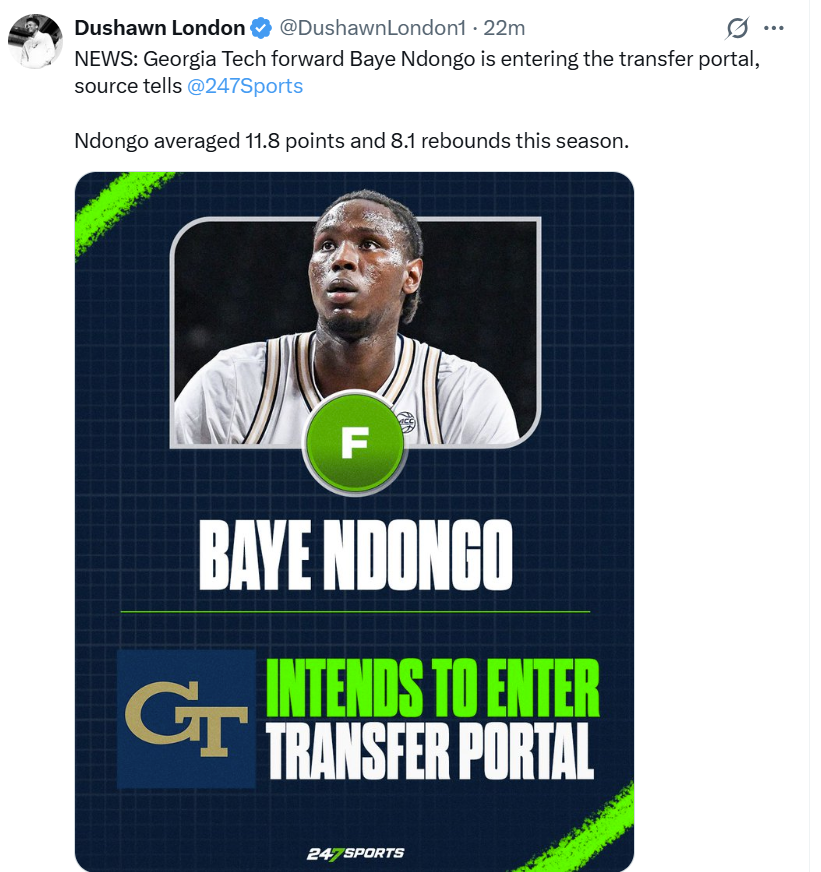Click the Ndongo averaged 11.8 points line

point(352,141)
